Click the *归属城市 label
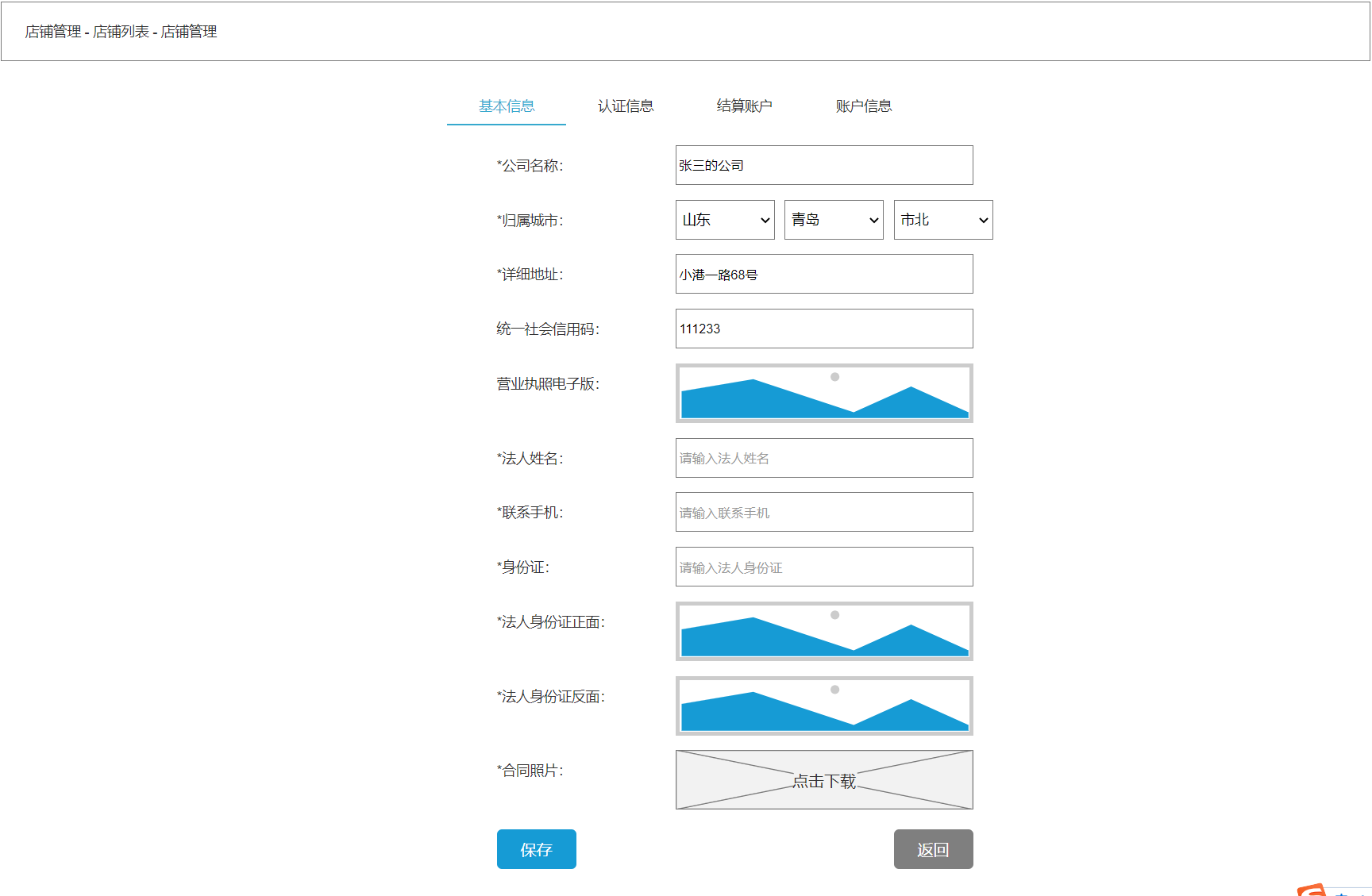Viewport: 1372px width, 896px height. pyautogui.click(x=530, y=221)
